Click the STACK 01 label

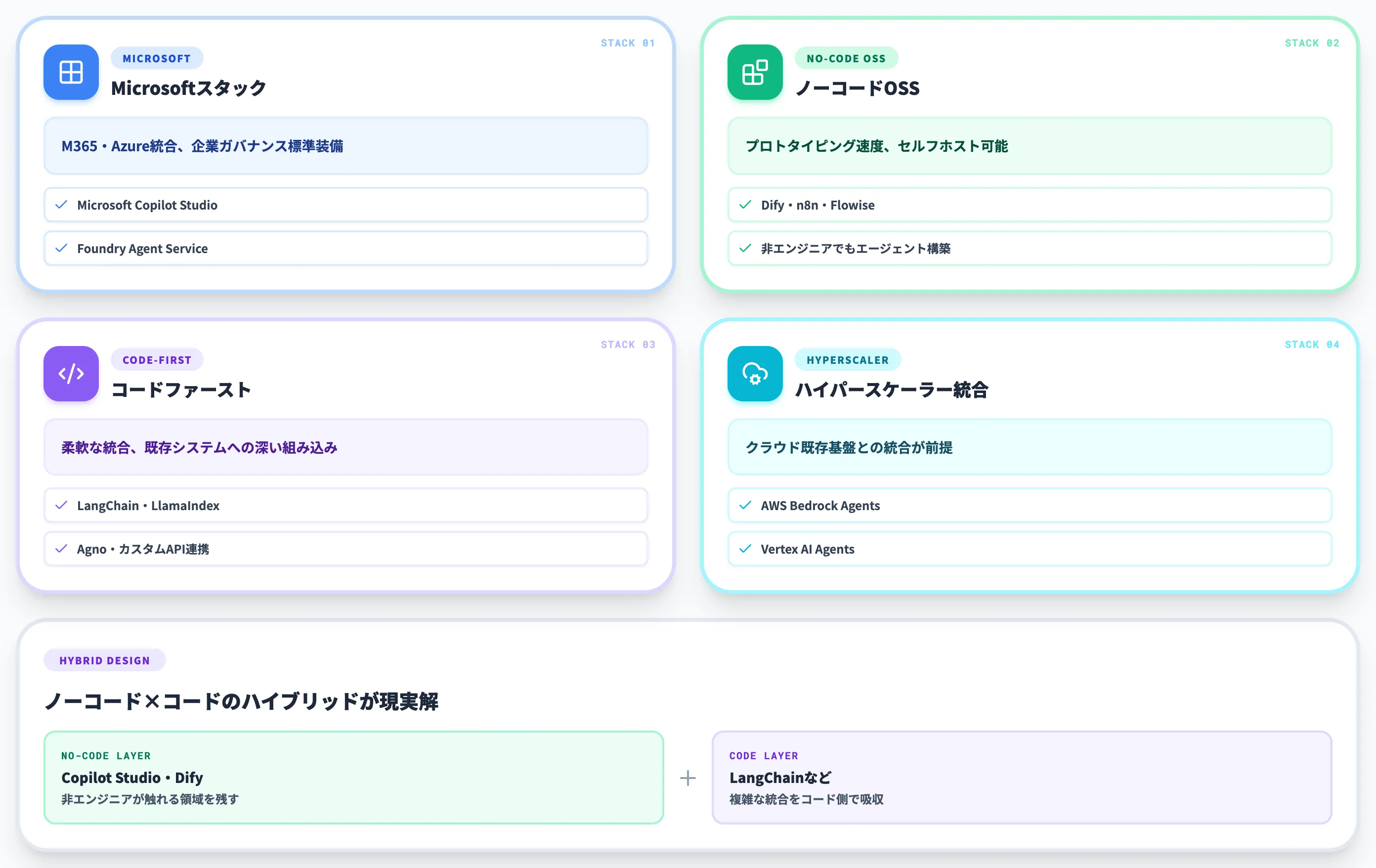click(627, 43)
